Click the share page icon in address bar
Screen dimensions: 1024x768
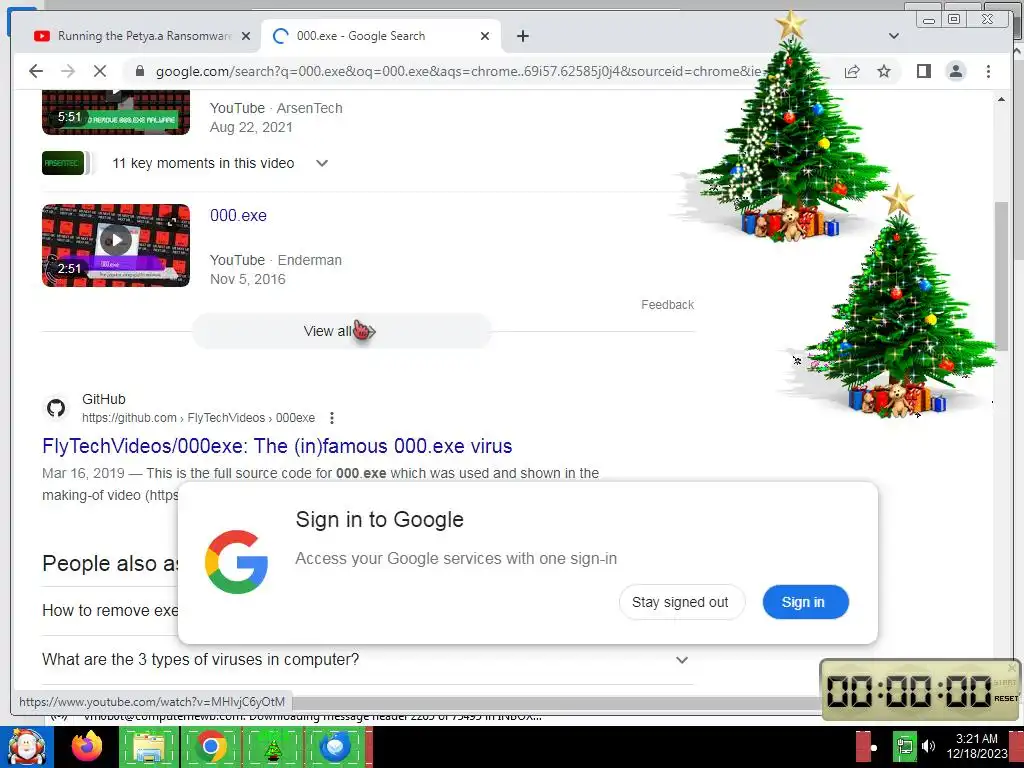click(852, 71)
